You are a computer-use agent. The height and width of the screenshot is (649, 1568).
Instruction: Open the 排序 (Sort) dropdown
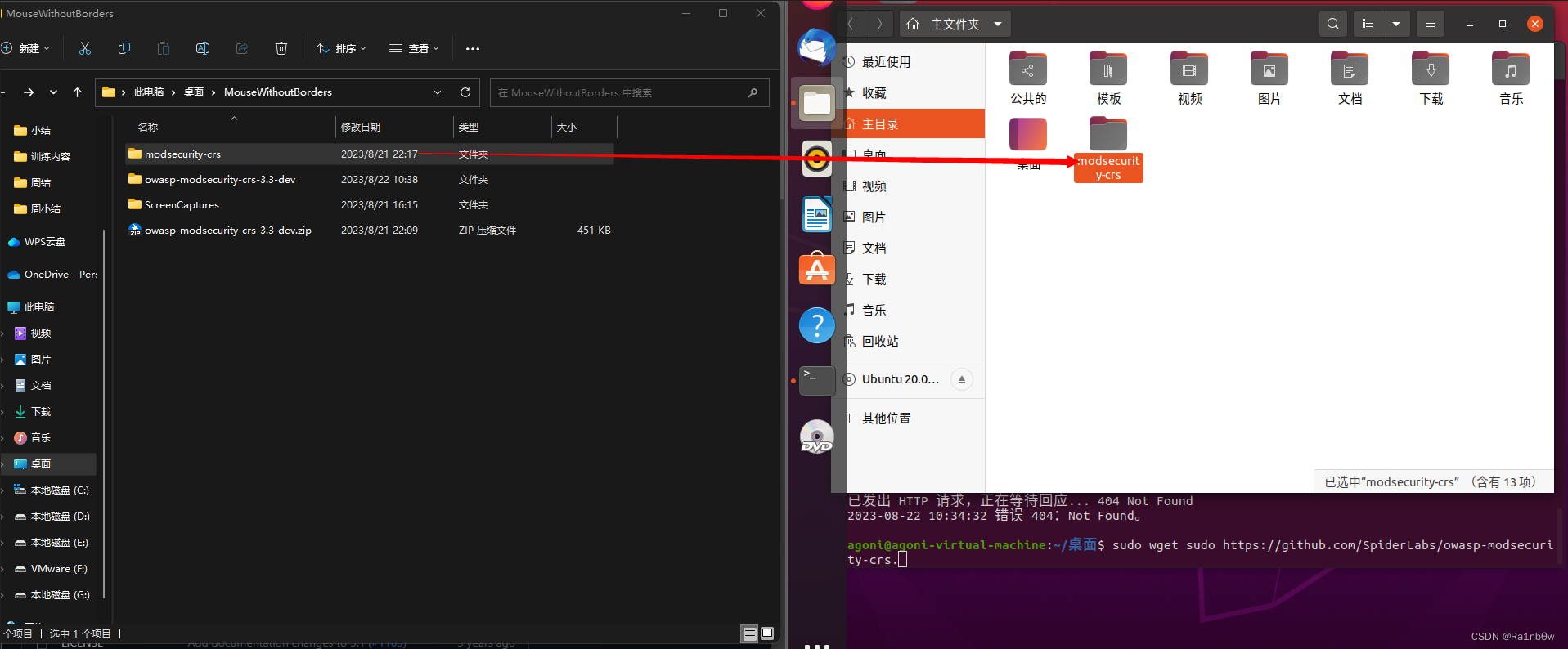click(341, 48)
